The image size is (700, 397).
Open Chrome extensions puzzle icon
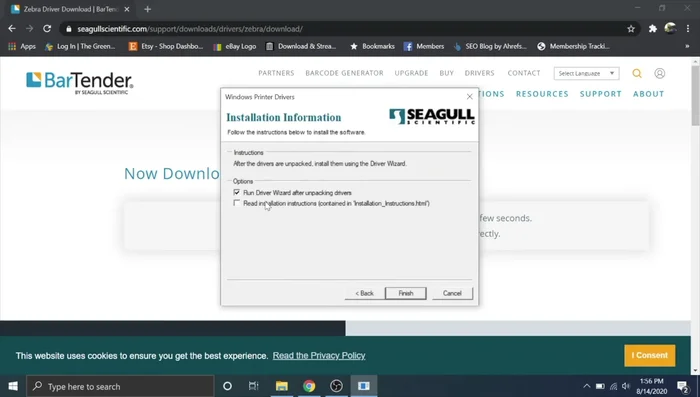coord(653,29)
